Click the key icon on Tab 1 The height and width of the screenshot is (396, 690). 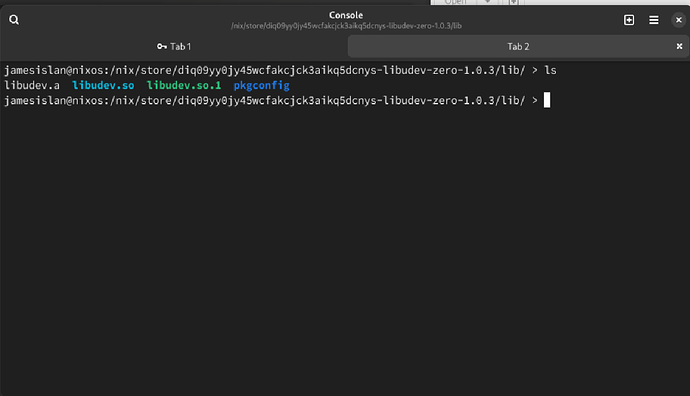point(161,47)
